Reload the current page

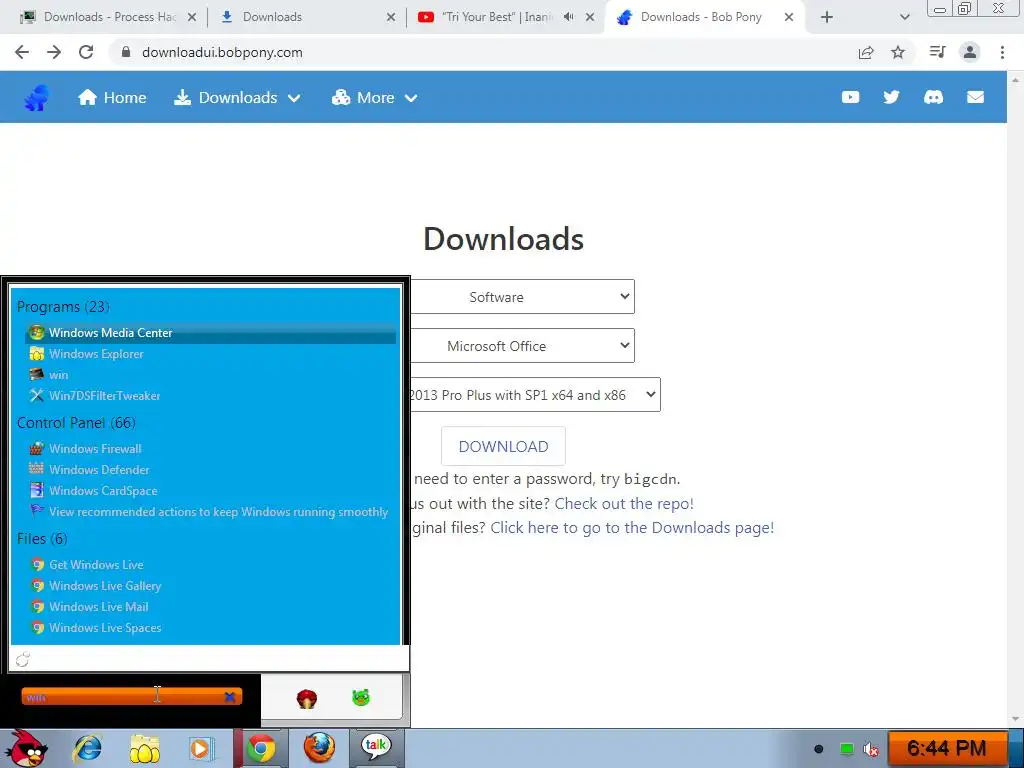point(86,52)
